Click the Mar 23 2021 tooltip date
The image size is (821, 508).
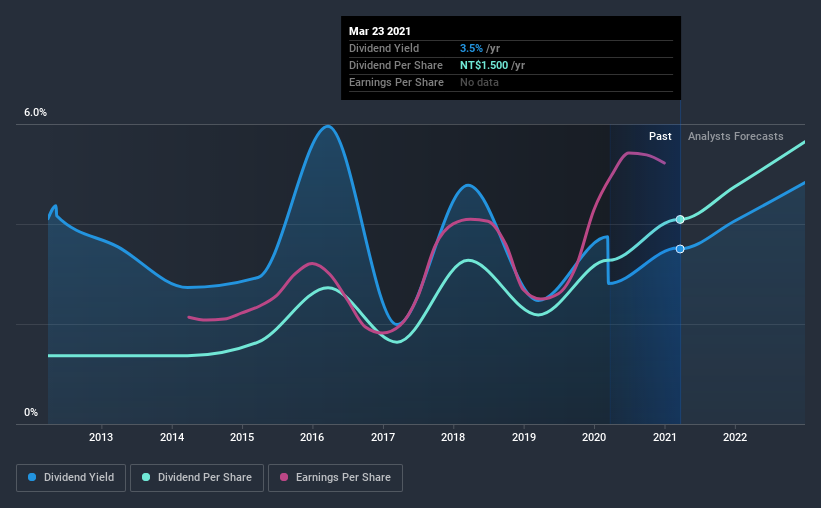(380, 31)
